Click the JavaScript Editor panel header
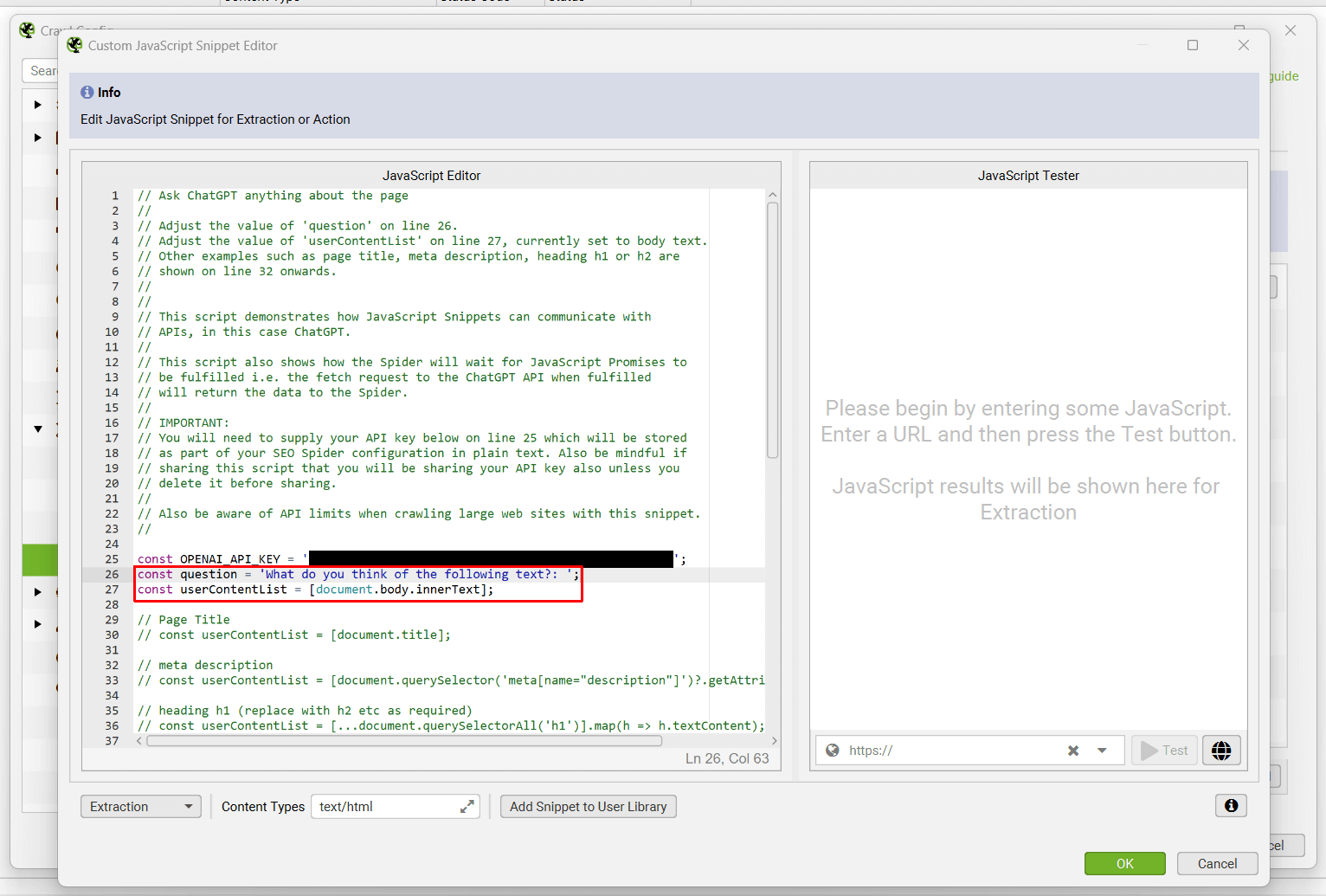This screenshot has width=1326, height=896. (431, 176)
